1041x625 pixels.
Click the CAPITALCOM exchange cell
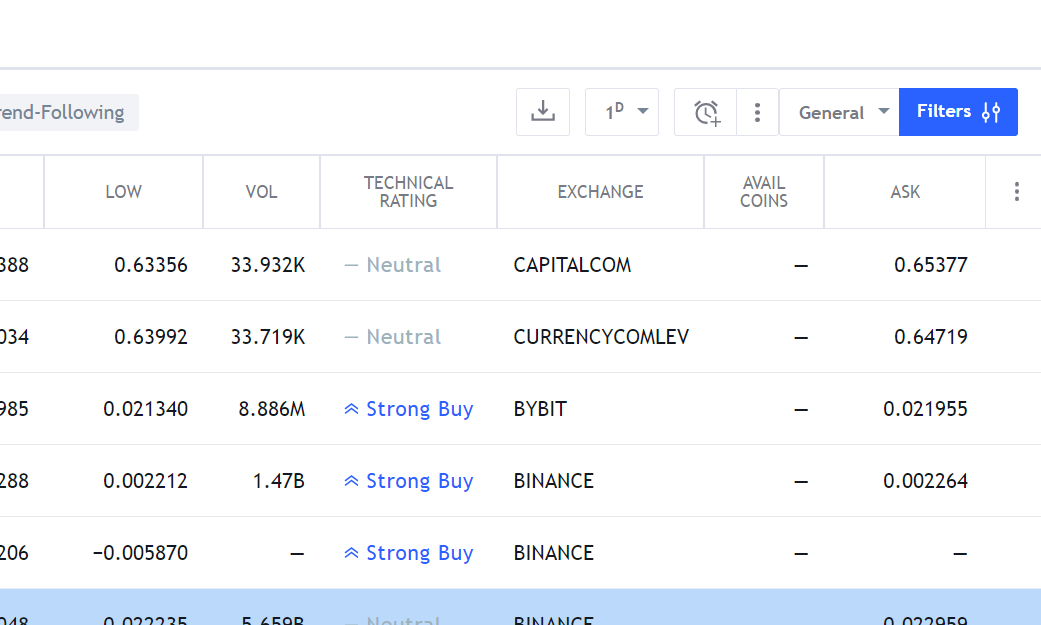click(x=572, y=265)
